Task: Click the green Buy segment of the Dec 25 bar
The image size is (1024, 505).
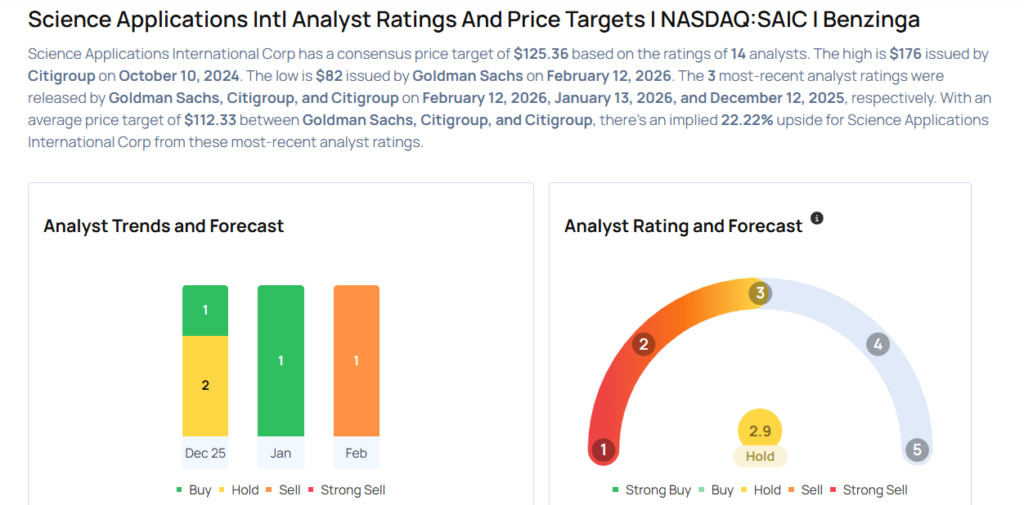Action: pyautogui.click(x=205, y=310)
